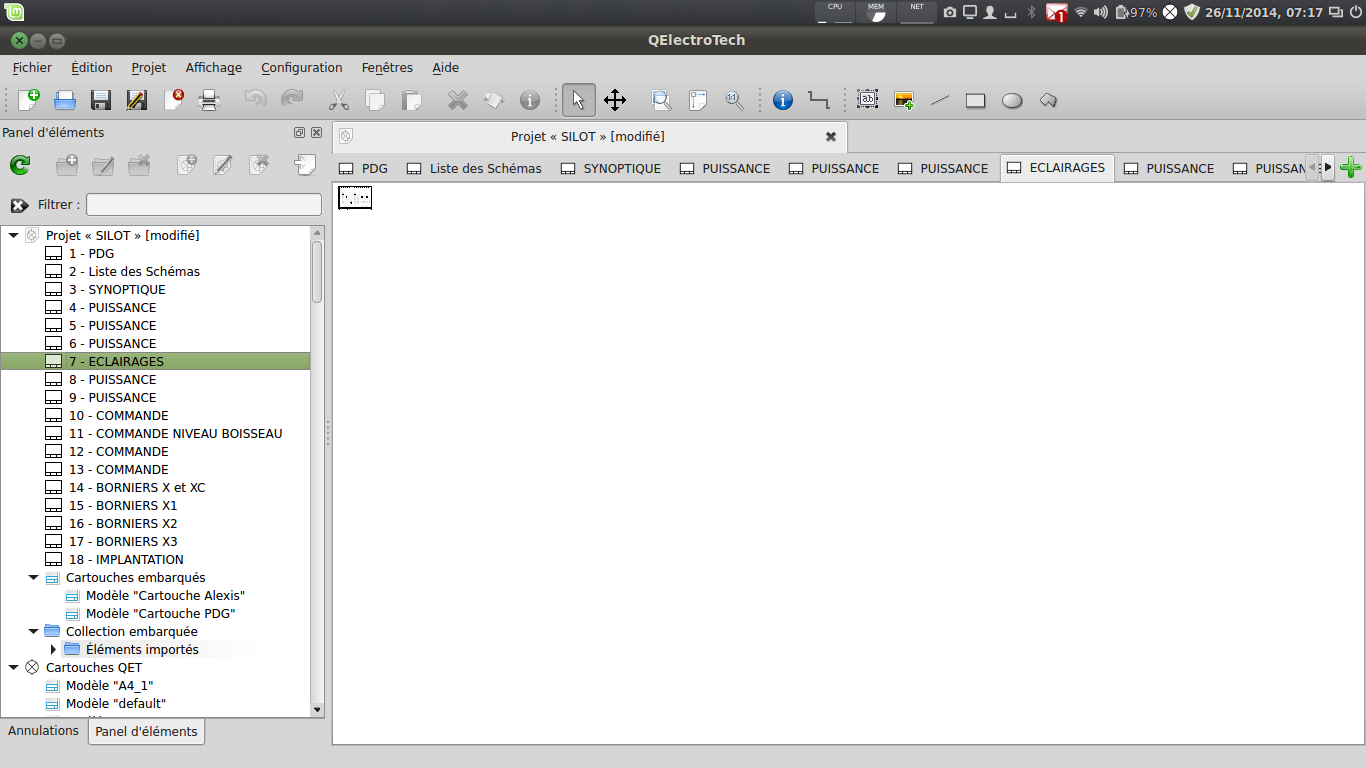Add a text field tool
Screen dimensions: 1366x768
(x=867, y=100)
